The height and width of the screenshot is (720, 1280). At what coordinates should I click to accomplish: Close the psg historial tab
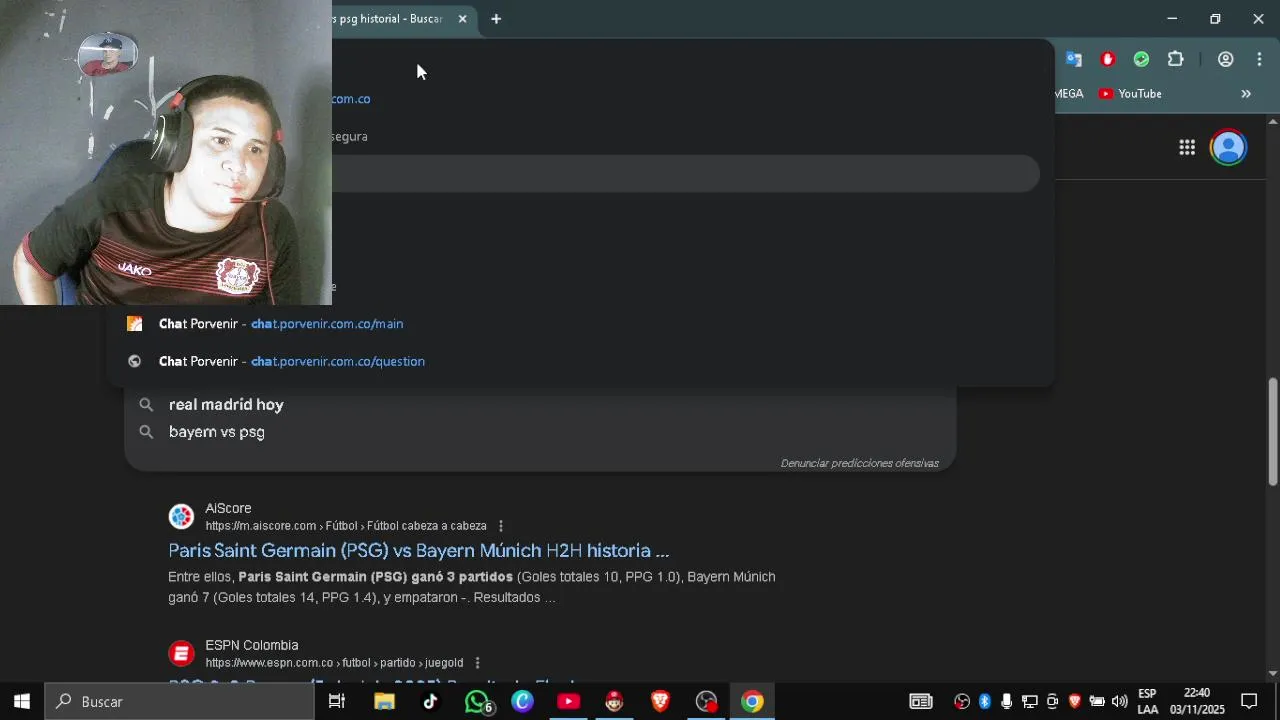coord(462,19)
